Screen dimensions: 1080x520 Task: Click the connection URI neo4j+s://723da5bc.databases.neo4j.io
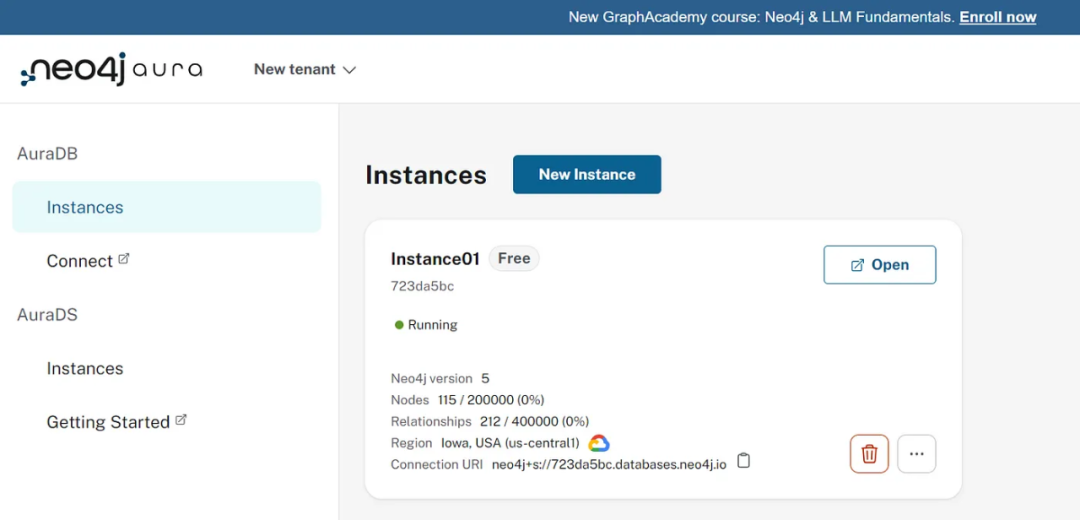coord(609,465)
